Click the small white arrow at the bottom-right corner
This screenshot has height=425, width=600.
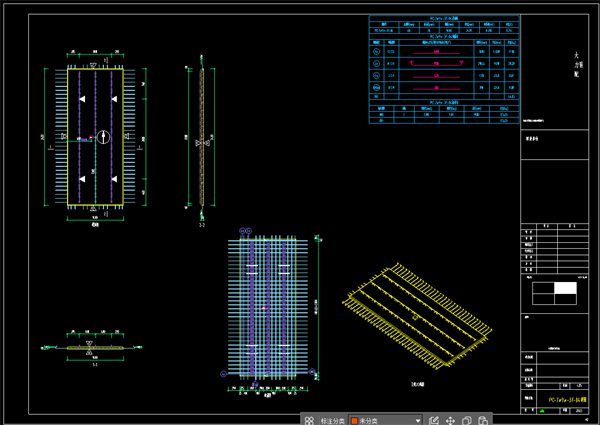(x=587, y=420)
